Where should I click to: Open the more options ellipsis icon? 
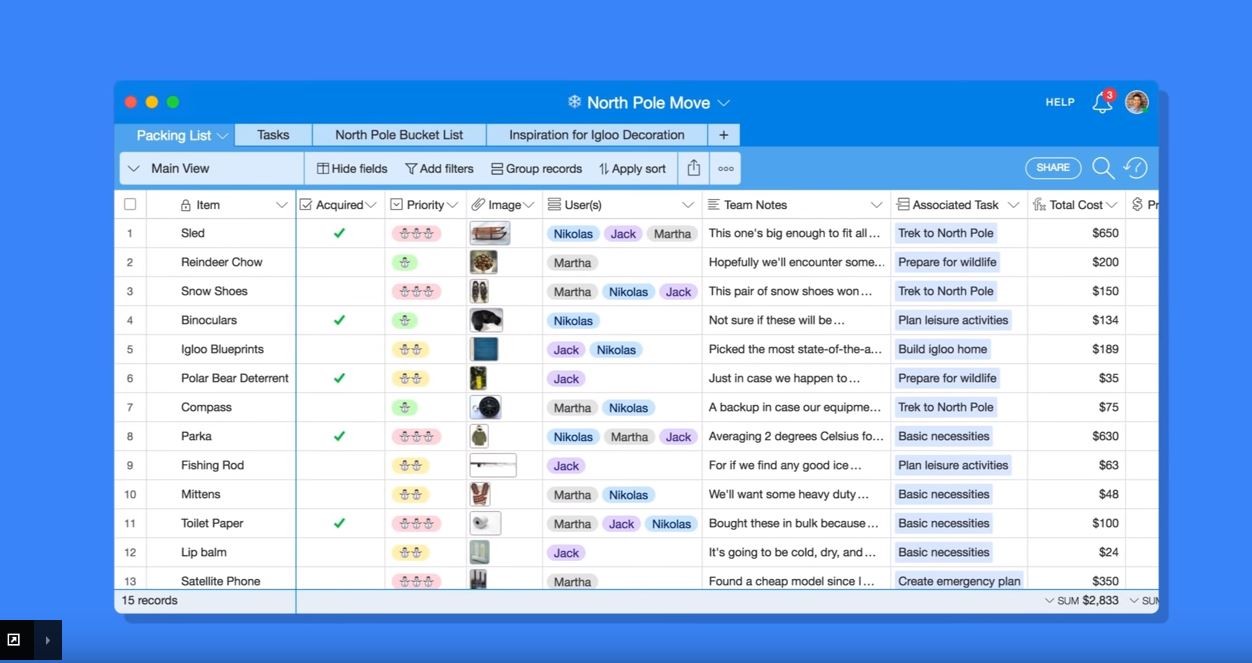726,169
